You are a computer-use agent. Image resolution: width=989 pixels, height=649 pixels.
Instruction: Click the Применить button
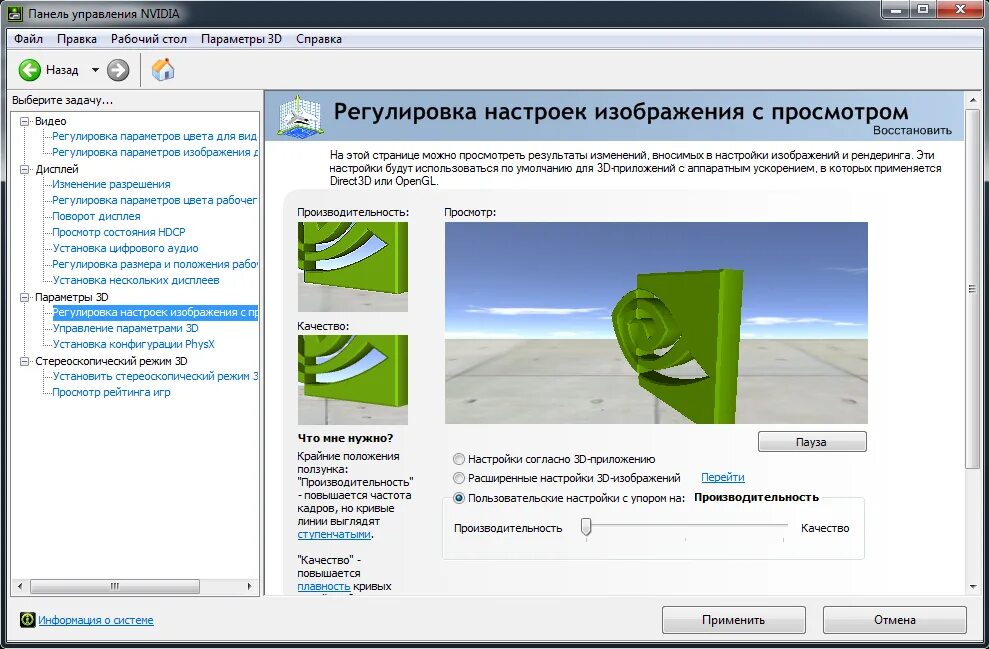[x=734, y=620]
